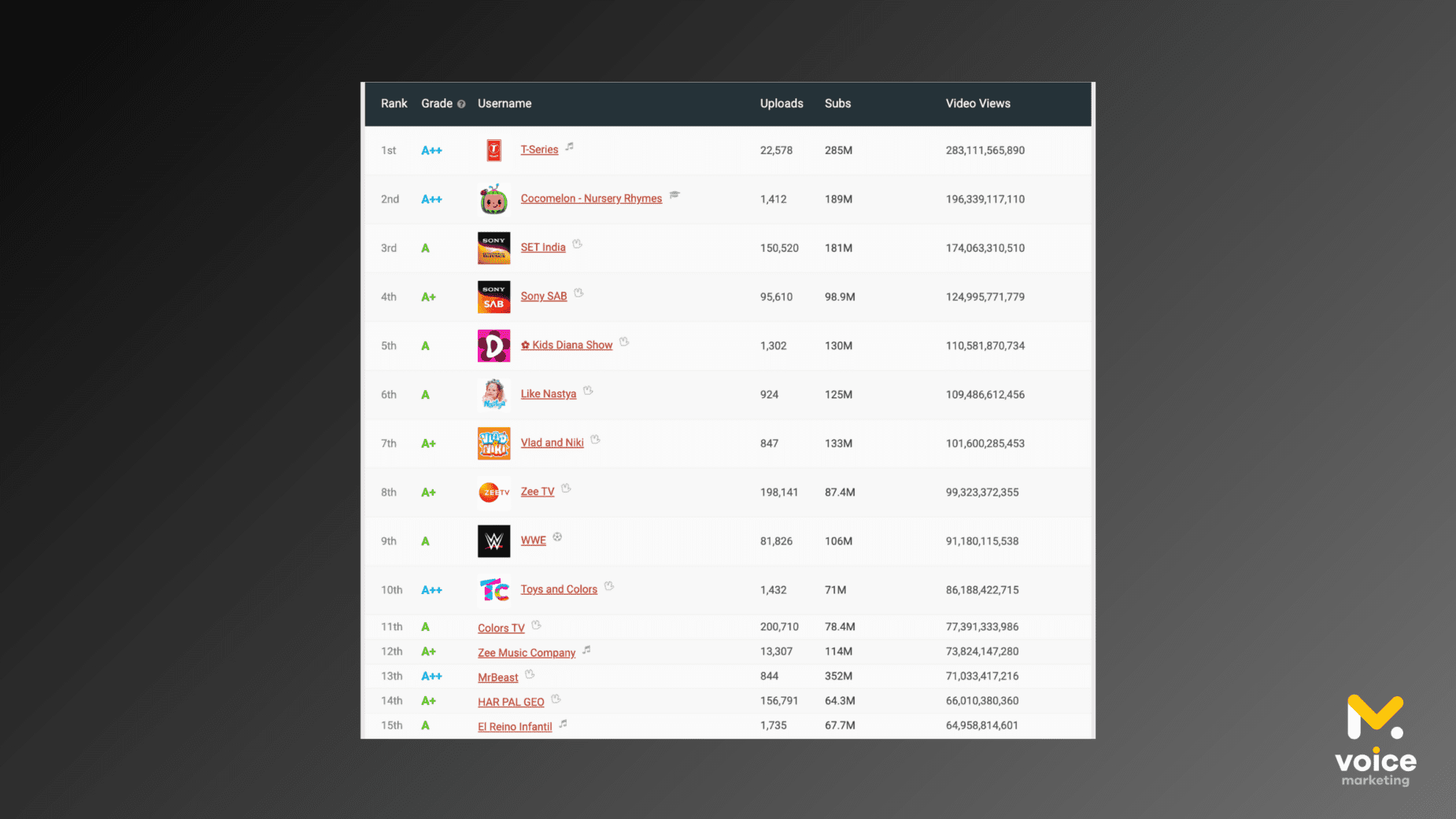
Task: Click the Voice Marketing logo
Action: [1375, 740]
